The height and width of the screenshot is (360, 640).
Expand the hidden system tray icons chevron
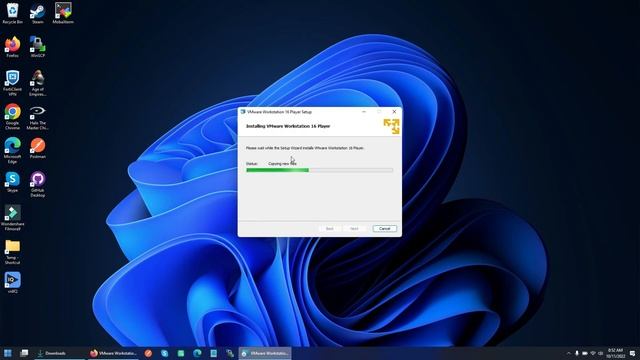tap(569, 353)
